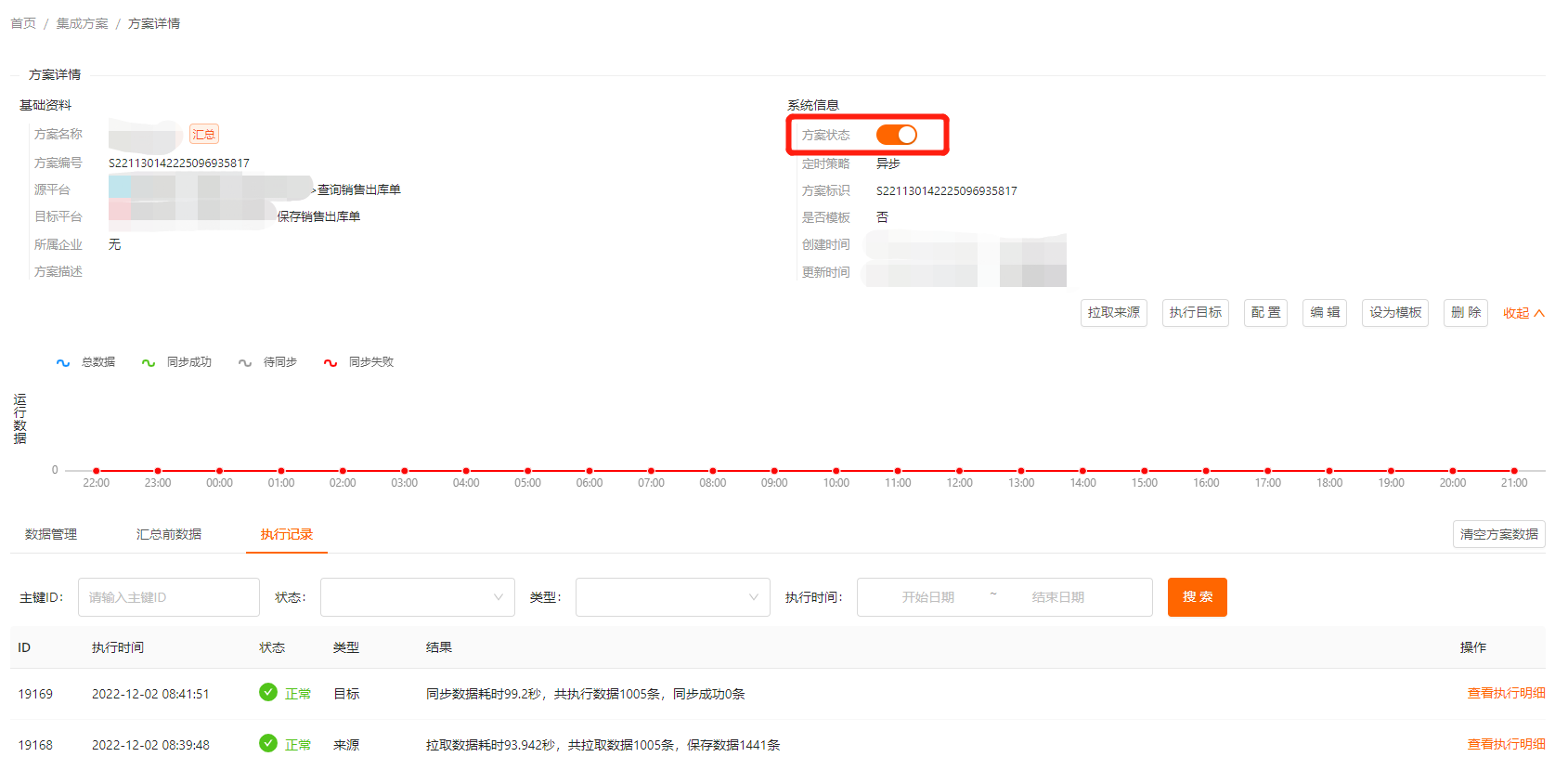Toggle the 方案状态 switch
1568x770 pixels.
tap(896, 135)
